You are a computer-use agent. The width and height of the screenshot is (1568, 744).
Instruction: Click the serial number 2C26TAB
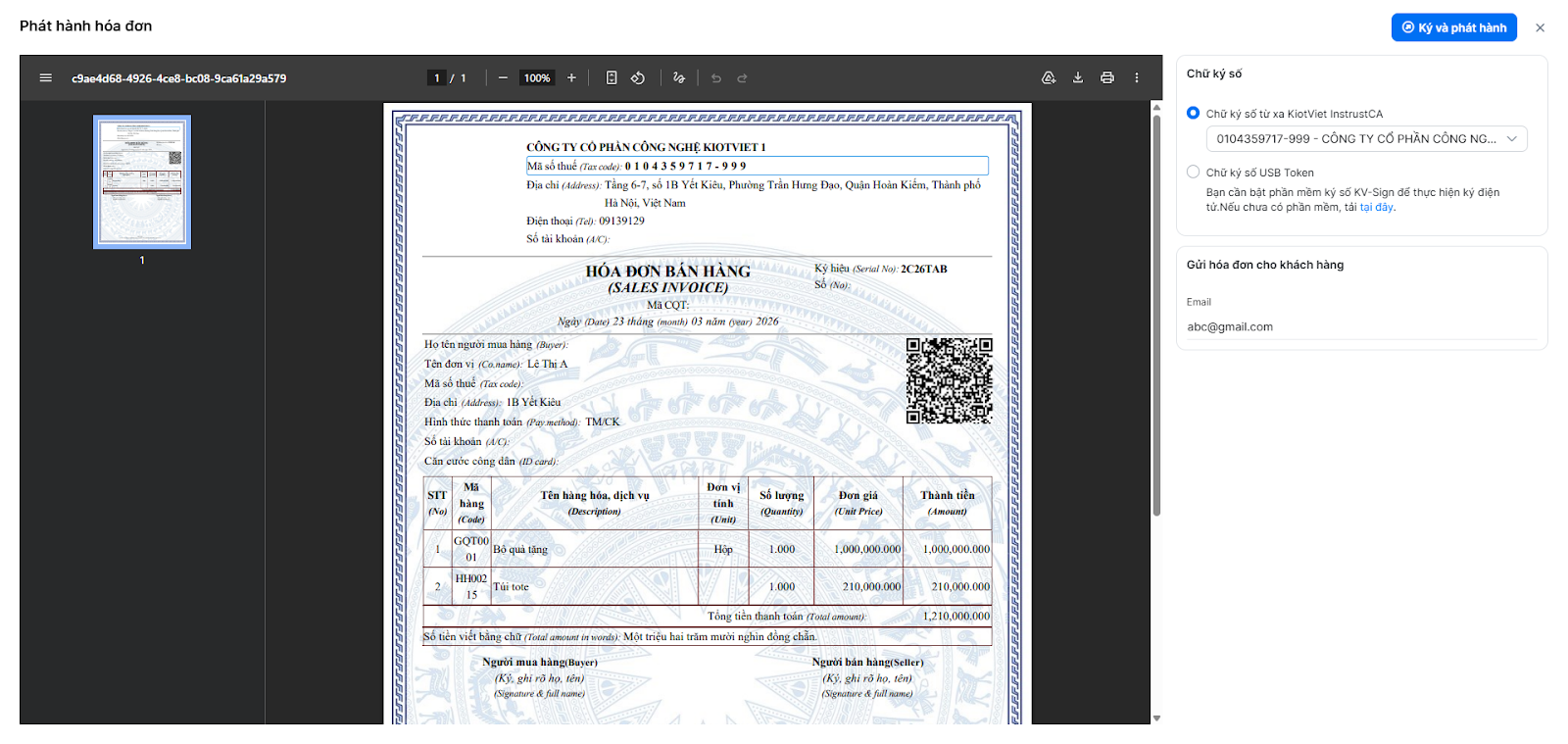[924, 269]
